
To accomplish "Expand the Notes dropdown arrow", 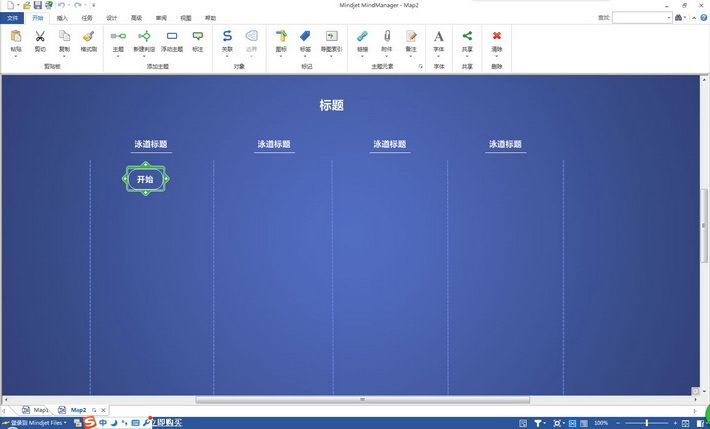I will point(411,56).
